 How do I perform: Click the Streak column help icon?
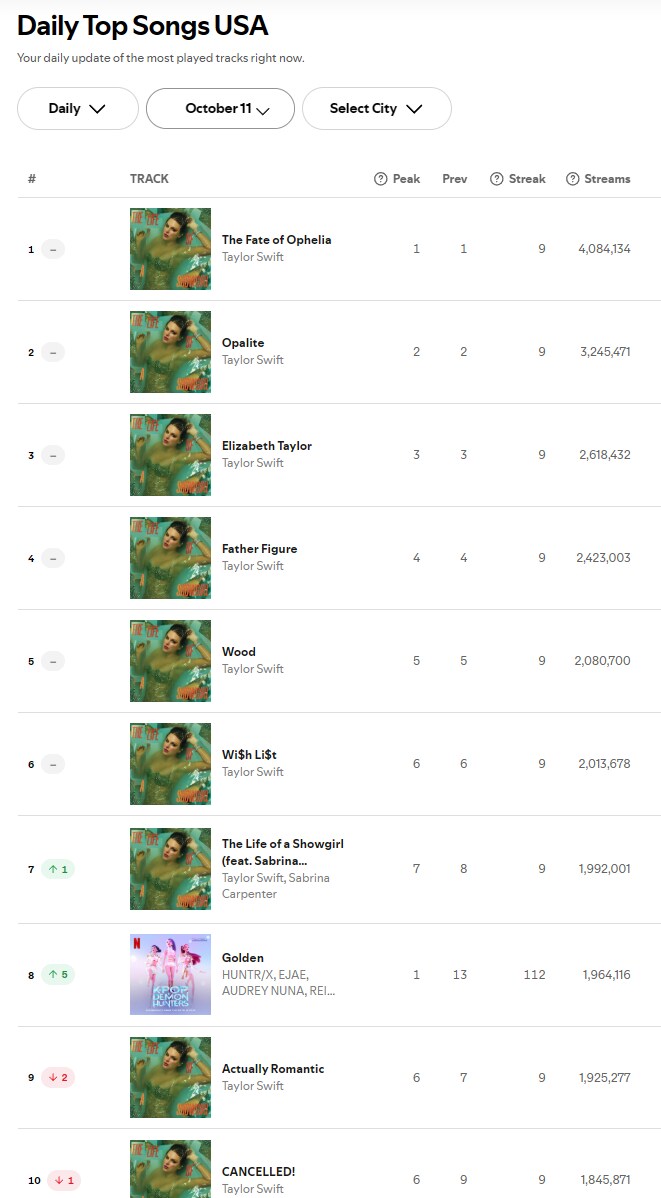click(496, 179)
